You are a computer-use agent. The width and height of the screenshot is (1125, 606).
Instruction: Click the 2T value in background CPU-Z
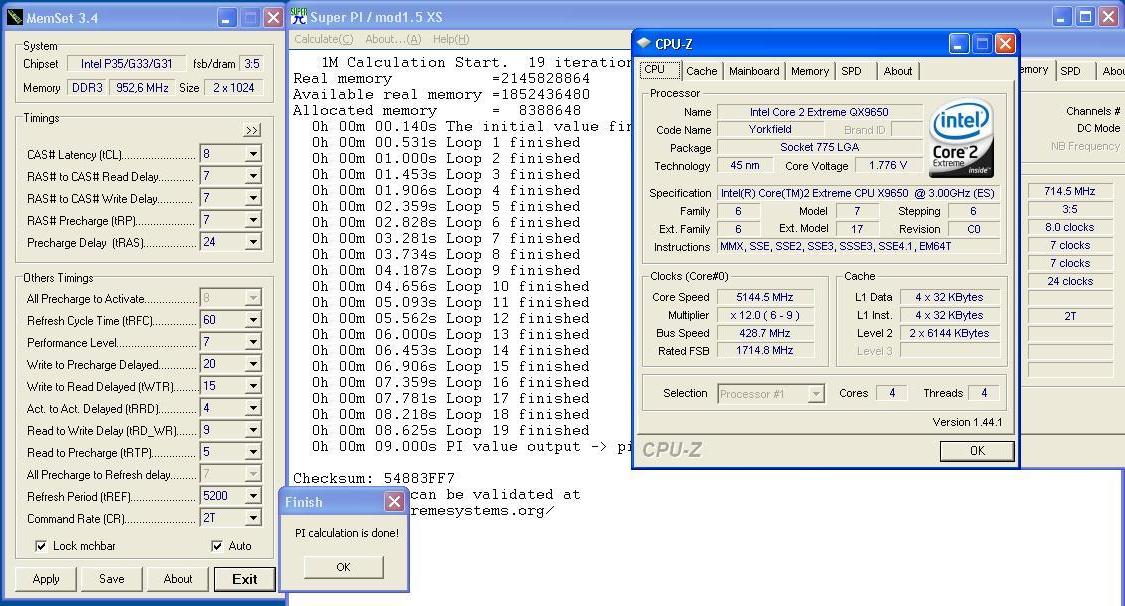pos(1069,316)
